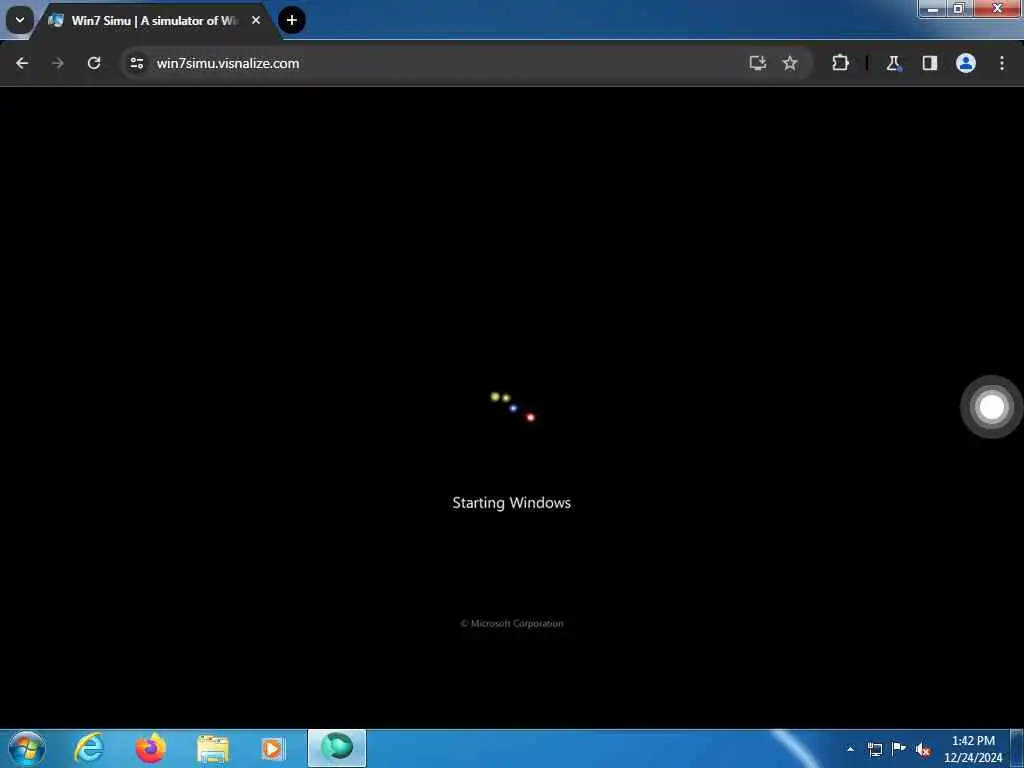
Task: Click the browser forward arrow
Action: pos(58,63)
